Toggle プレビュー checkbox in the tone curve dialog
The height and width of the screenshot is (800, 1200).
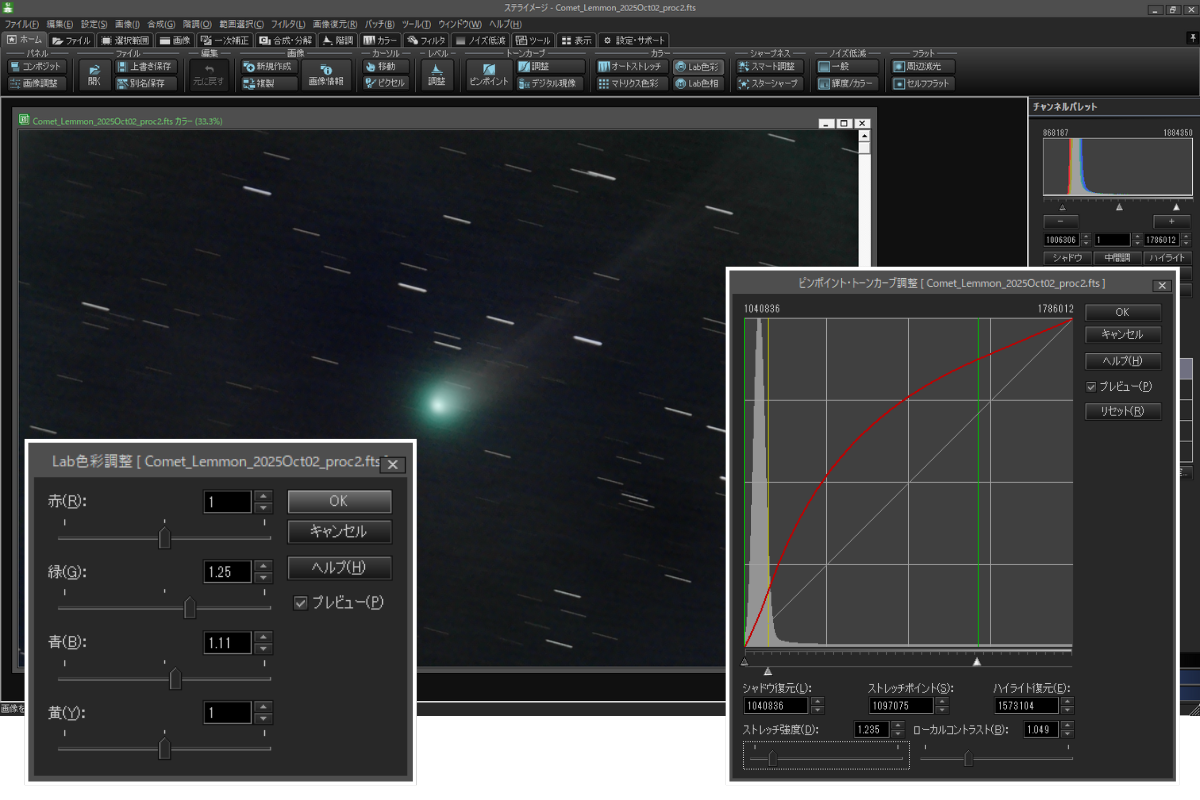pyautogui.click(x=1092, y=386)
